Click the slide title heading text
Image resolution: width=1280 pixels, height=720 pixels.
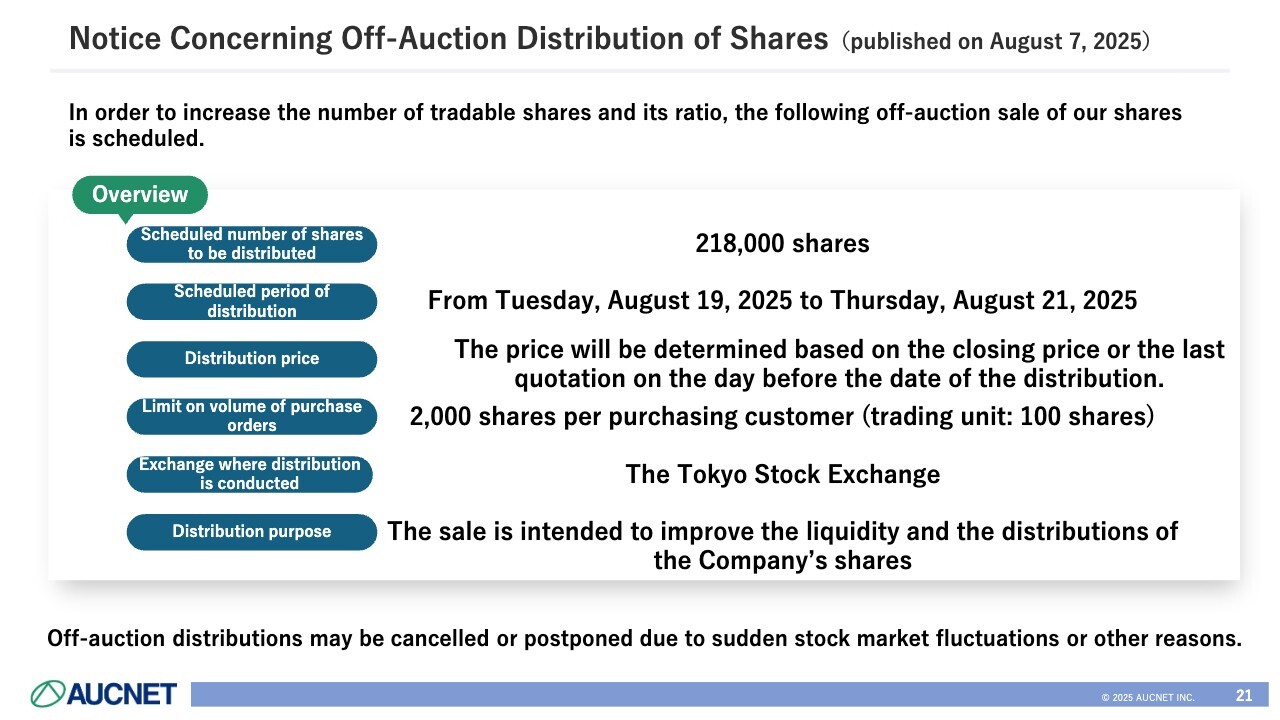click(448, 39)
